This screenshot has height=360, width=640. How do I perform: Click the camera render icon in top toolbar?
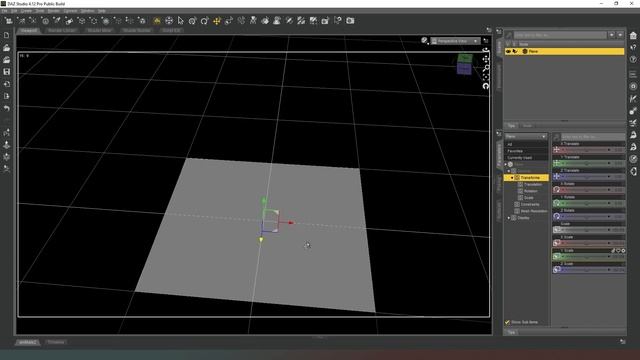coord(350,20)
